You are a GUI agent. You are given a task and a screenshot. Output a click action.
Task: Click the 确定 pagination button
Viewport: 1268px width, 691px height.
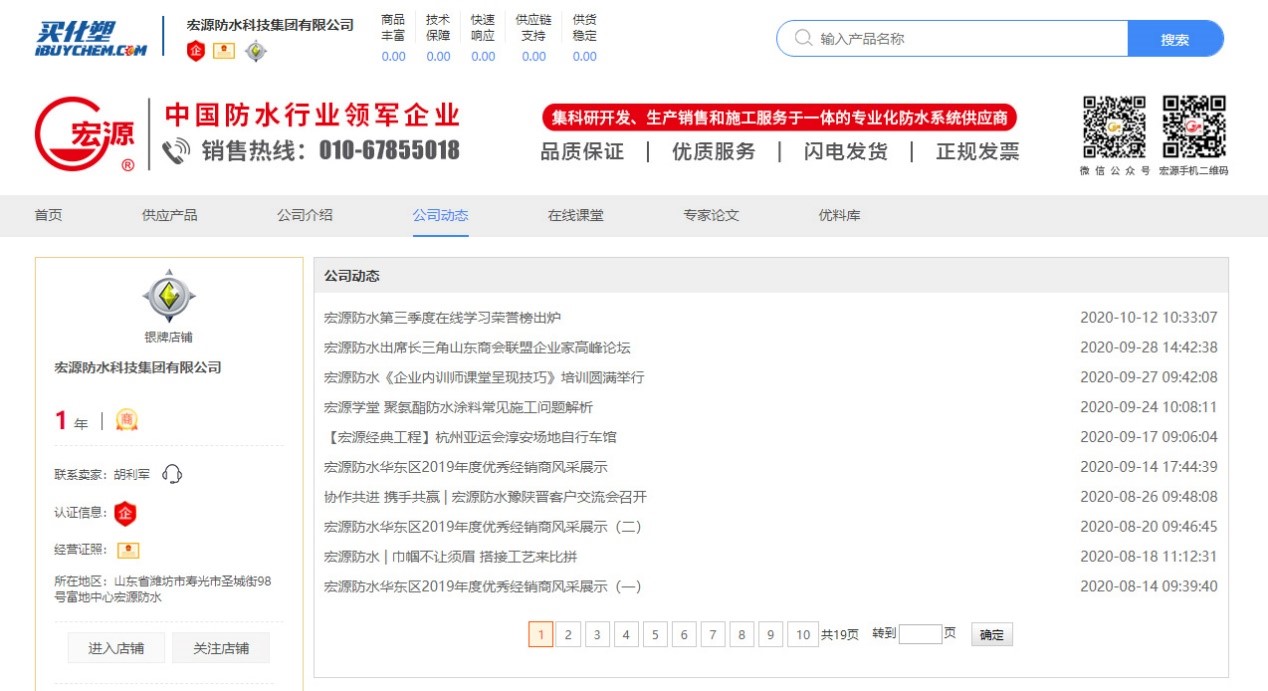tap(991, 634)
